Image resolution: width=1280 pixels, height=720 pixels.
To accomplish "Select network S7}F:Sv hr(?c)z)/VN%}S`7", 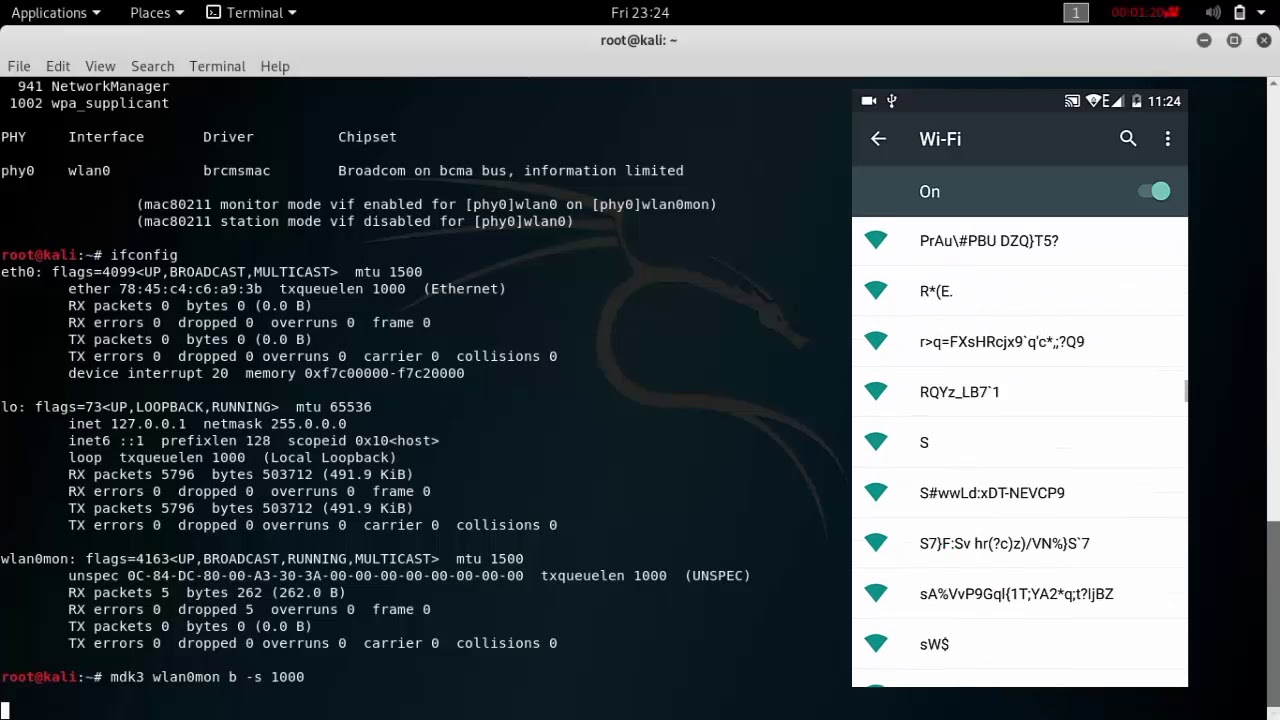I will pyautogui.click(x=1020, y=543).
